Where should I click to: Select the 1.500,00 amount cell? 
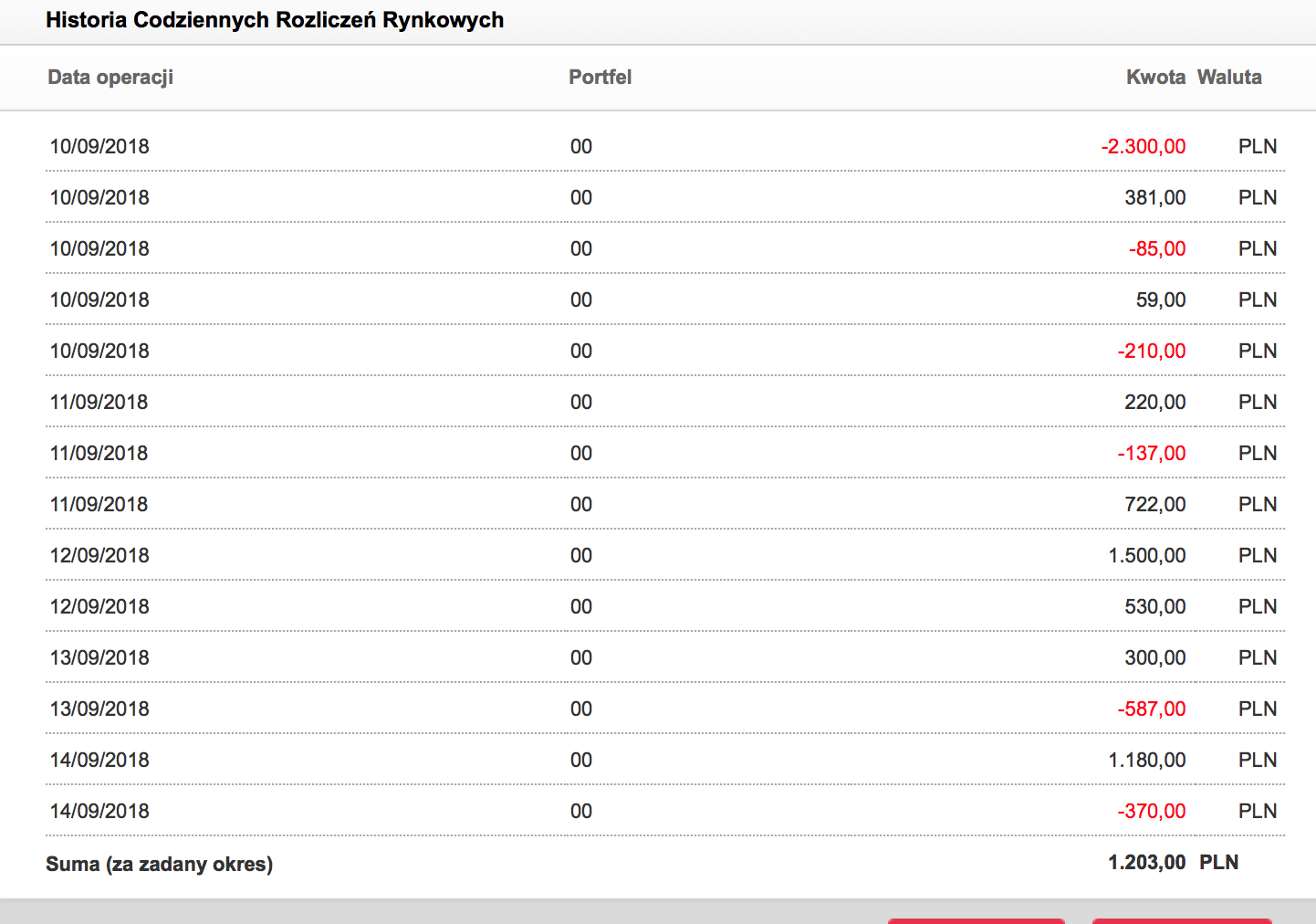coord(1146,556)
